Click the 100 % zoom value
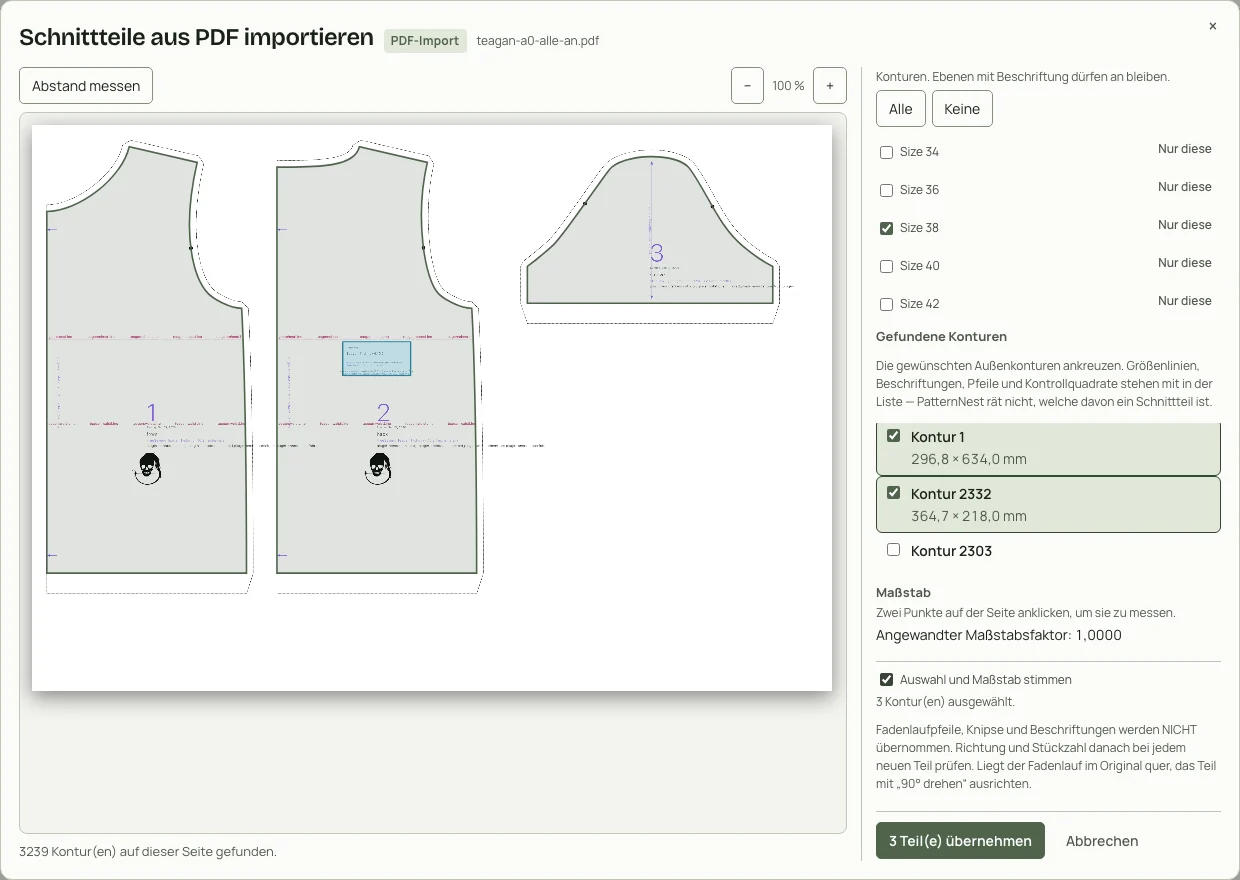1240x880 pixels. (788, 86)
